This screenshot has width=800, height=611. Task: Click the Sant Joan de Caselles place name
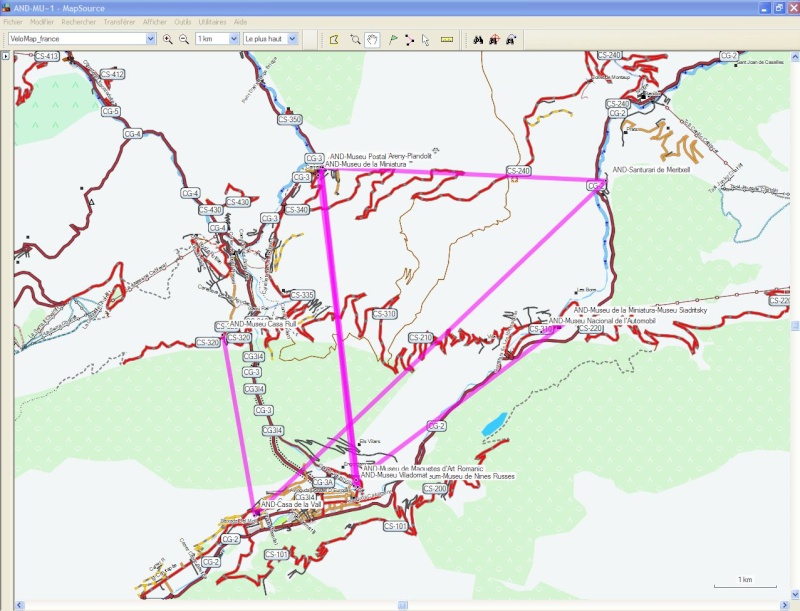[x=761, y=62]
